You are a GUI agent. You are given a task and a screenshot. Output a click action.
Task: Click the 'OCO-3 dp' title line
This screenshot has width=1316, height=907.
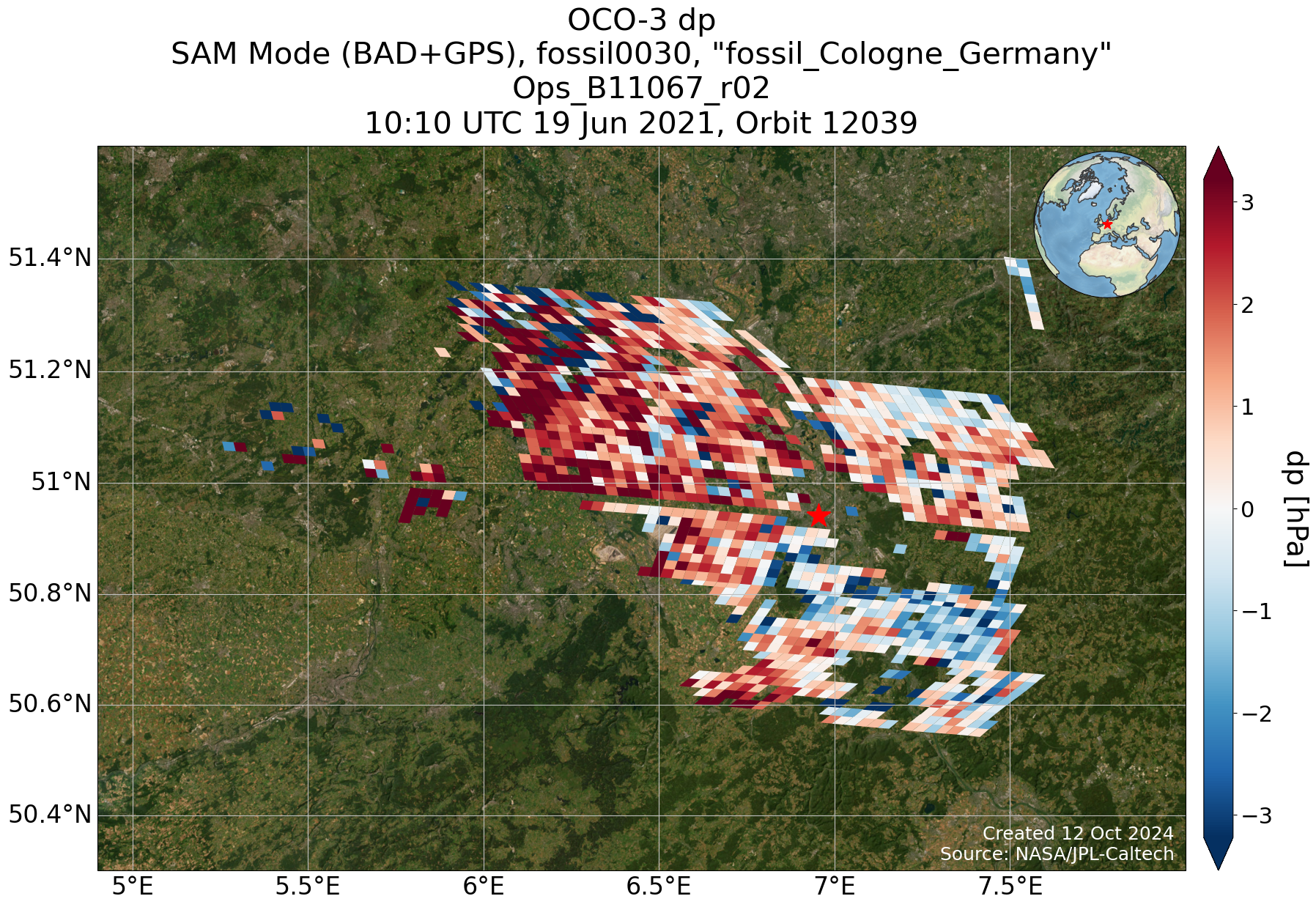tap(641, 20)
